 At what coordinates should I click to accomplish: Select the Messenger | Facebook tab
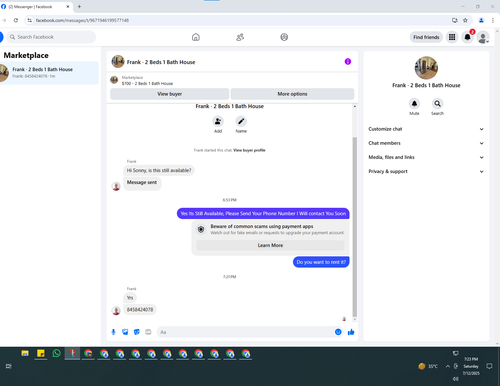click(33, 6)
